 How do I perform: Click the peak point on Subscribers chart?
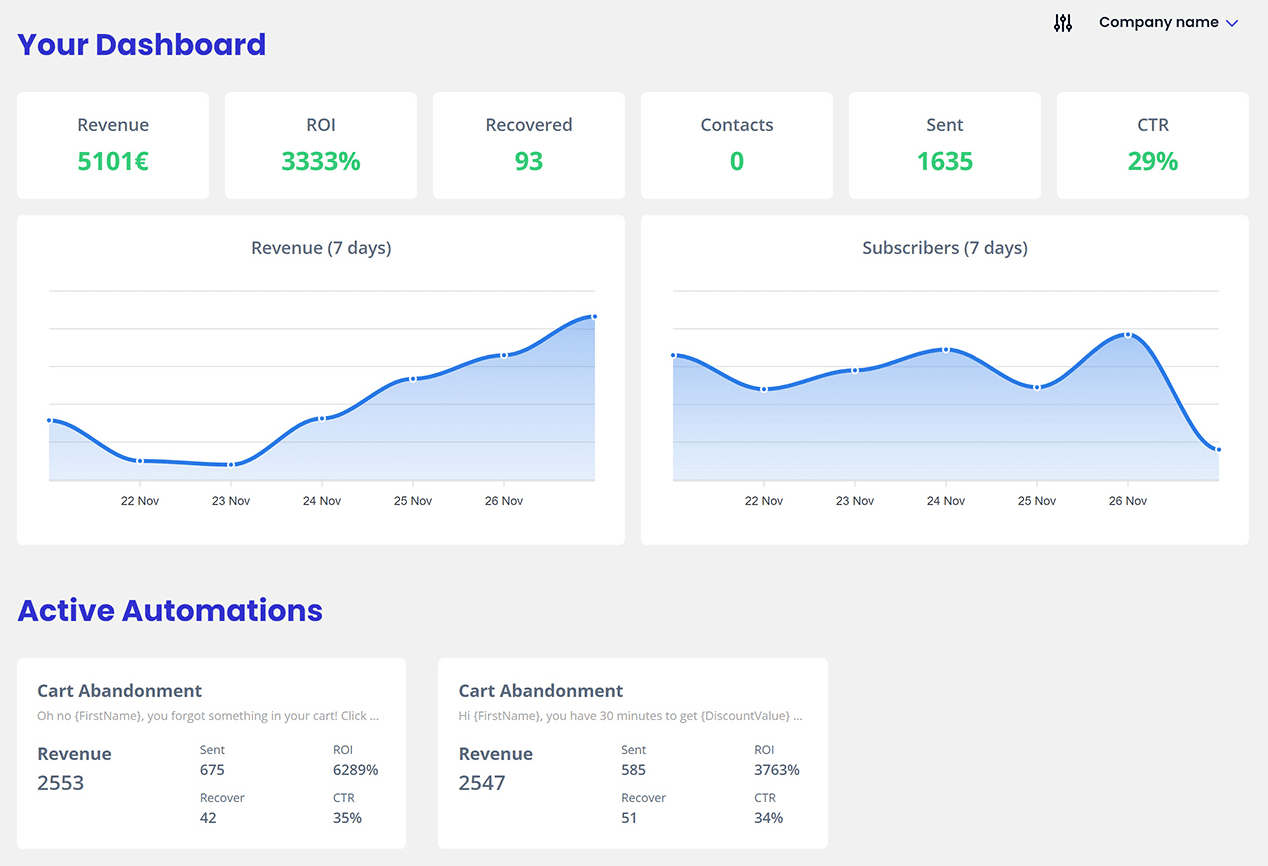1129,334
